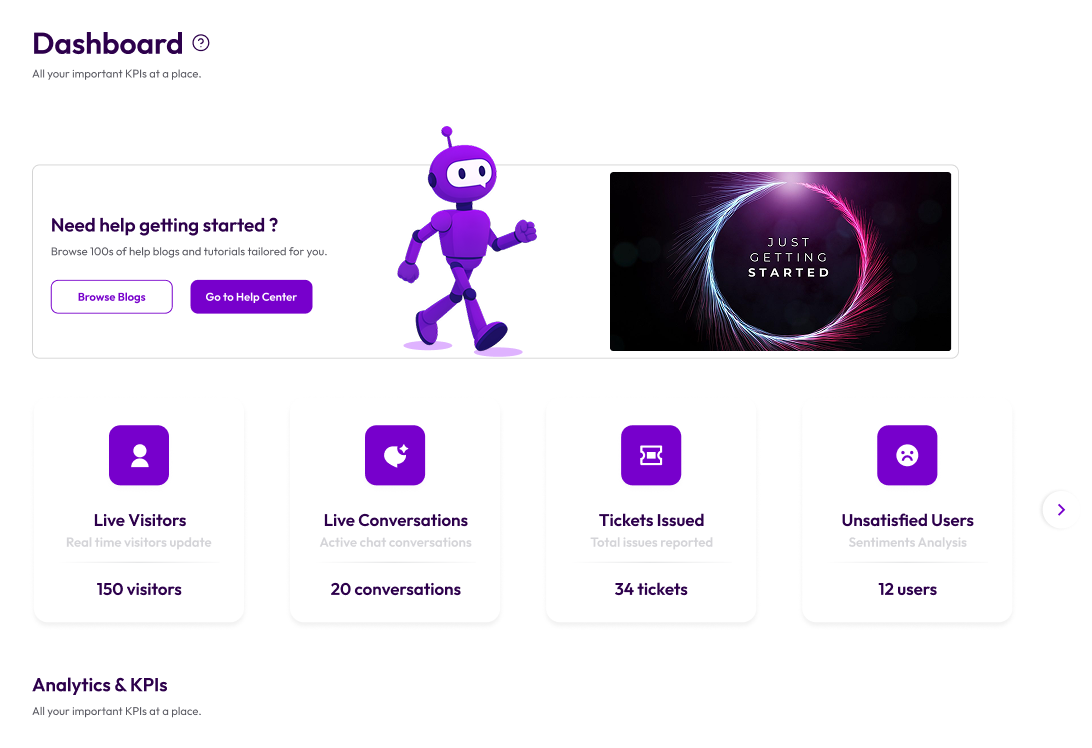
Task: Click the Tickets Issued ticket icon
Action: click(x=651, y=456)
